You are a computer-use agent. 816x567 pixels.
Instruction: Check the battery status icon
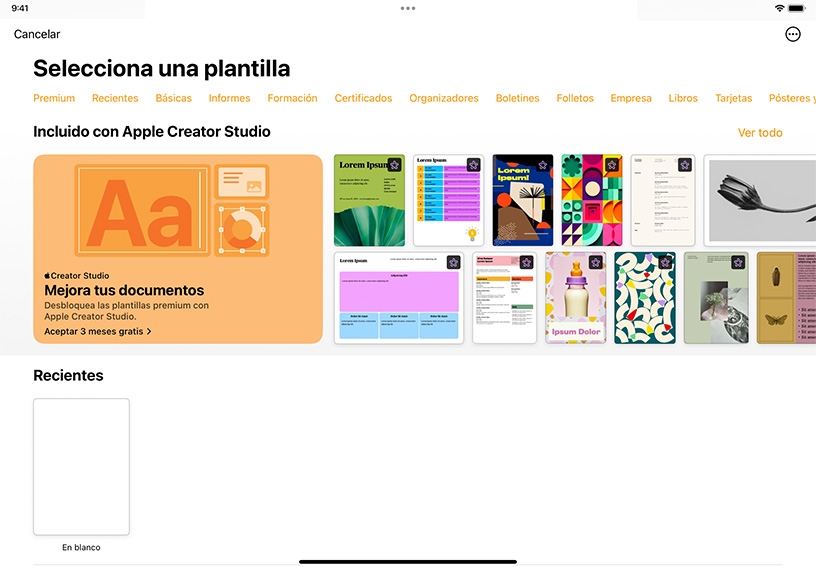click(x=796, y=8)
